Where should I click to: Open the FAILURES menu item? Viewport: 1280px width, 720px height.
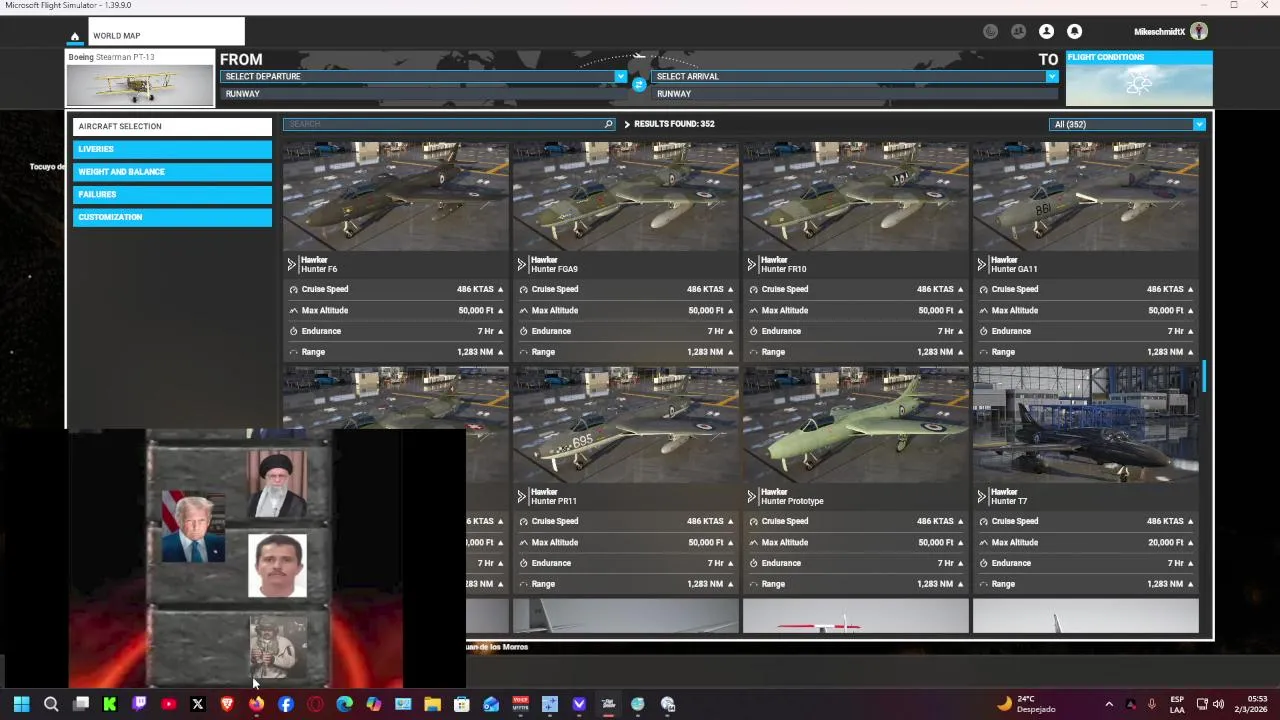click(172, 194)
